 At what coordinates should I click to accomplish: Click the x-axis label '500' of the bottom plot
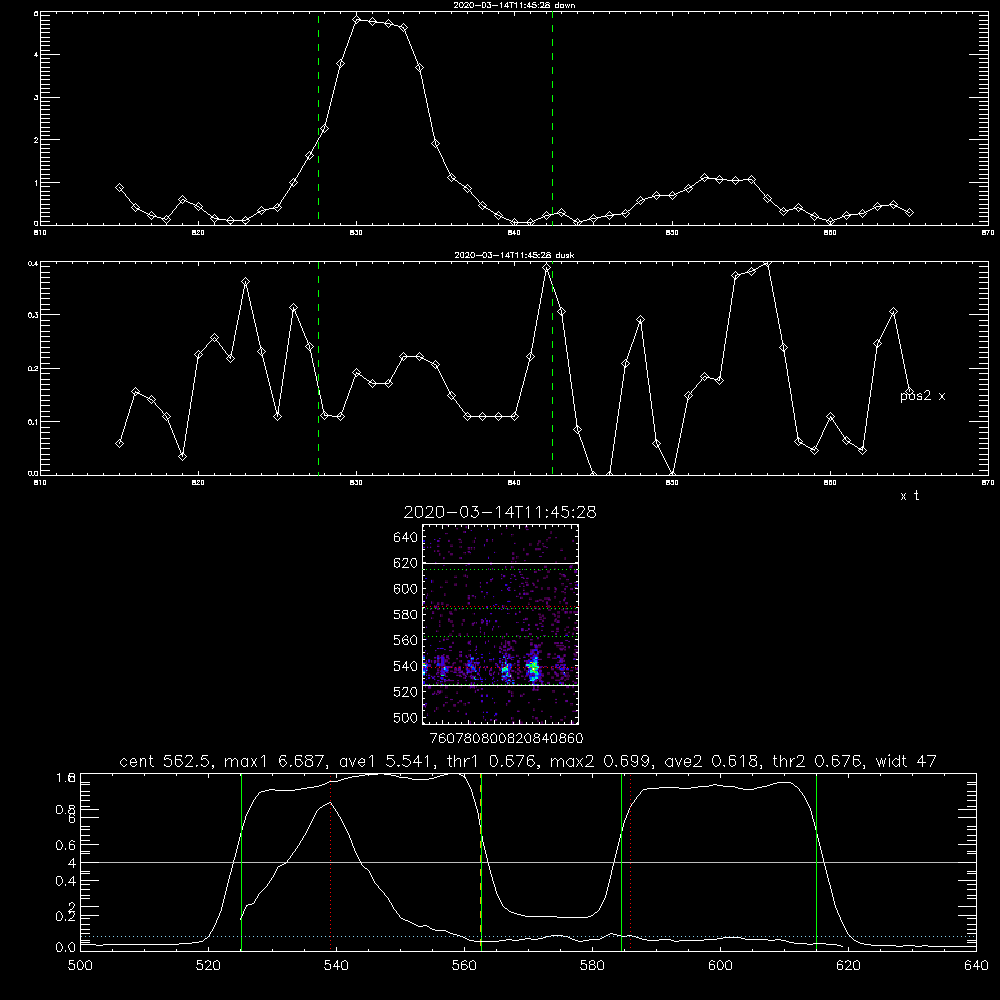(80, 966)
